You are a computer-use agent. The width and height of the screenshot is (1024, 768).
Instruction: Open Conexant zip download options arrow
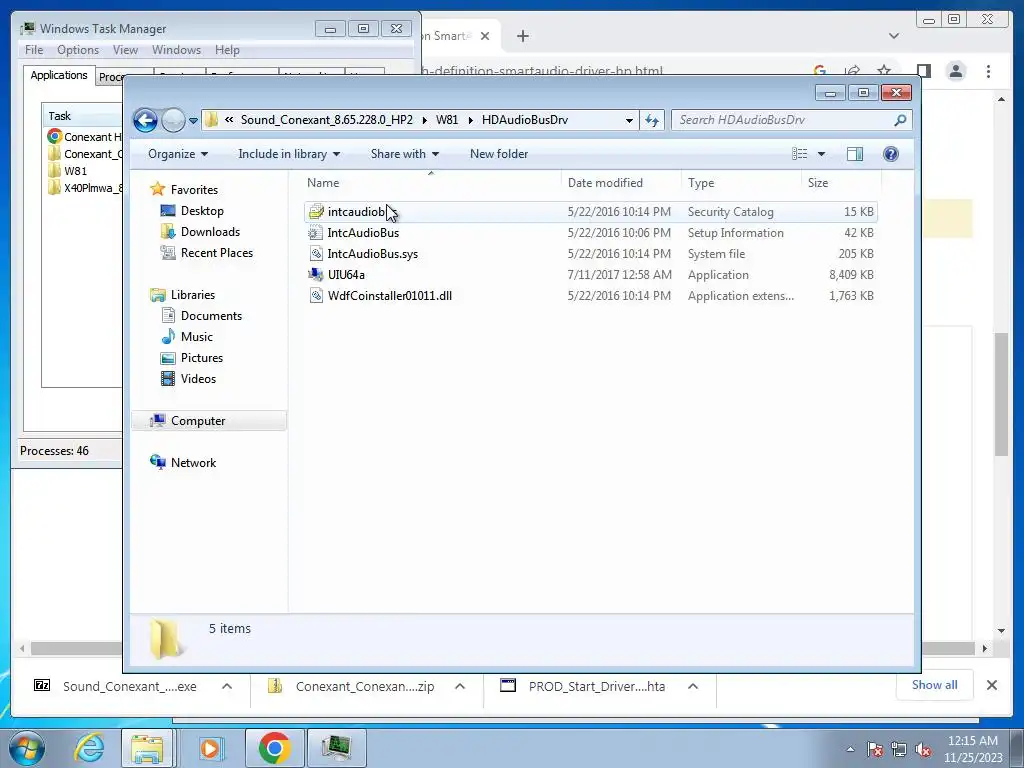point(460,686)
